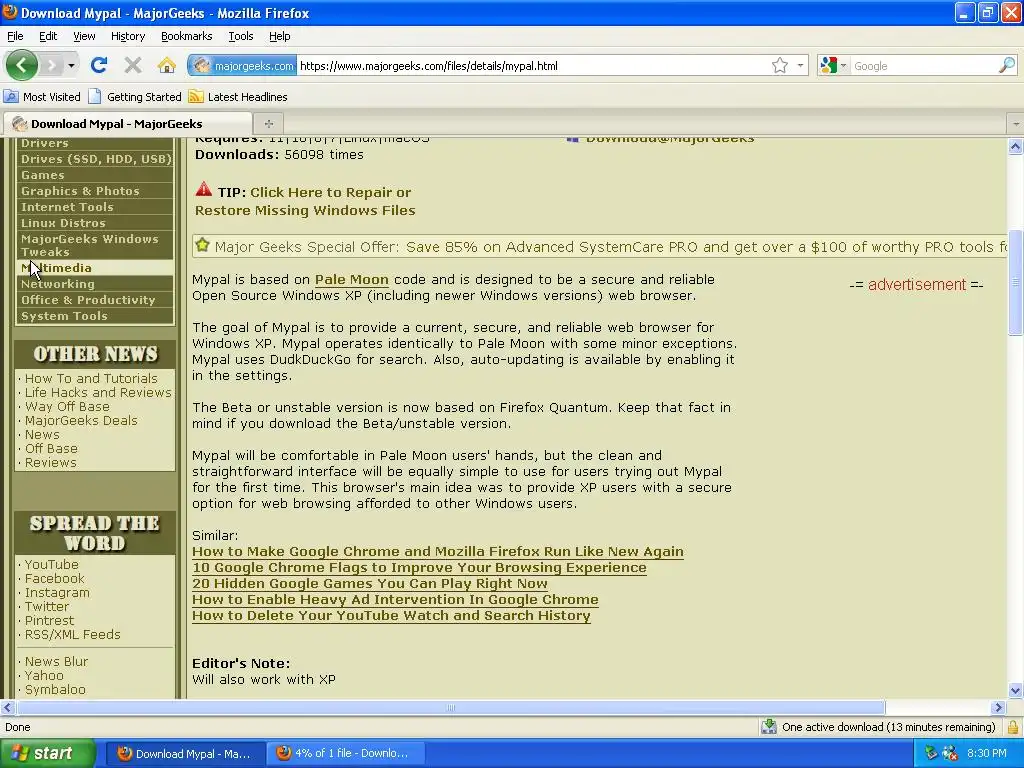Click the Repair or Restore Missing Windows Files link
This screenshot has width=1024, height=768.
[x=305, y=201]
